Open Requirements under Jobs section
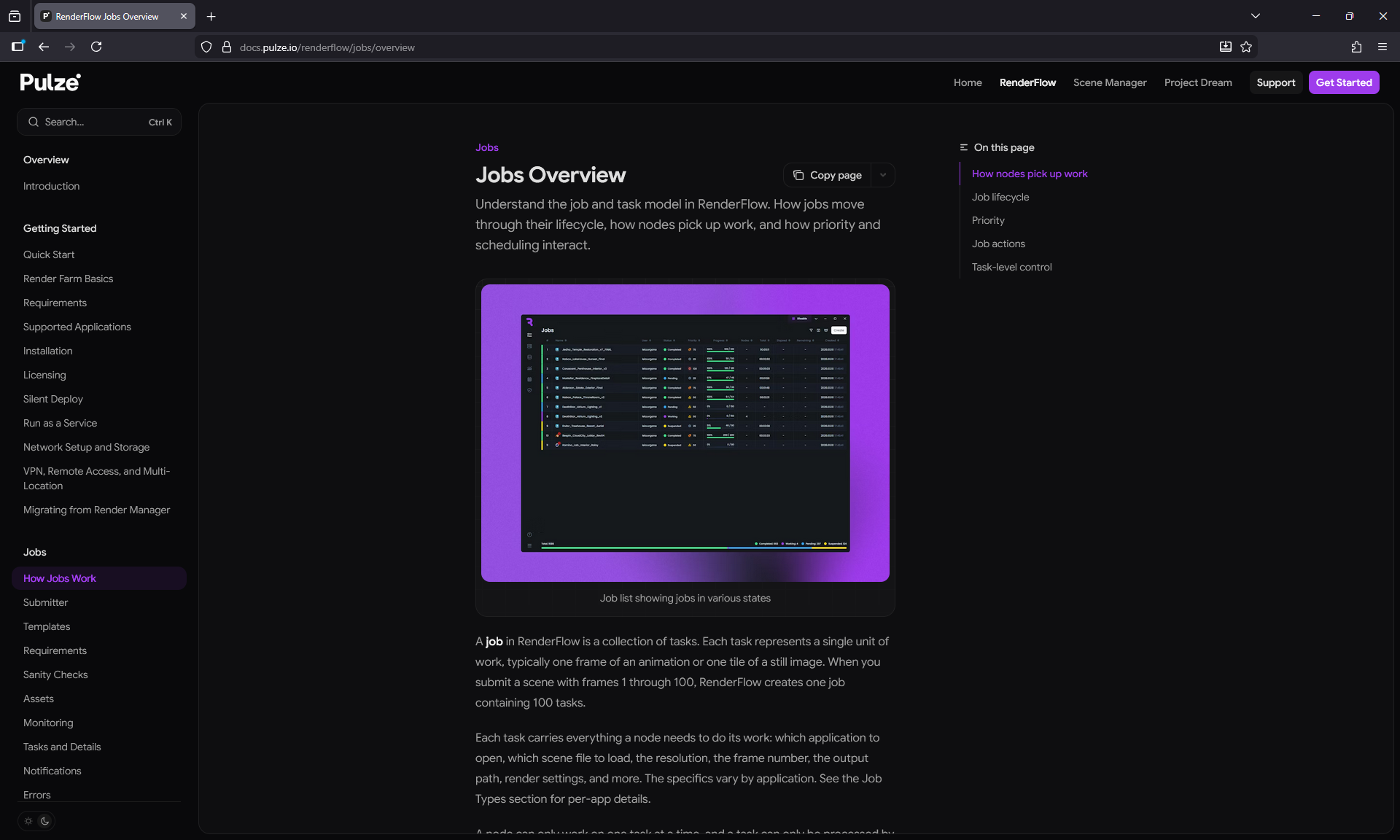This screenshot has height=840, width=1400. (x=55, y=650)
